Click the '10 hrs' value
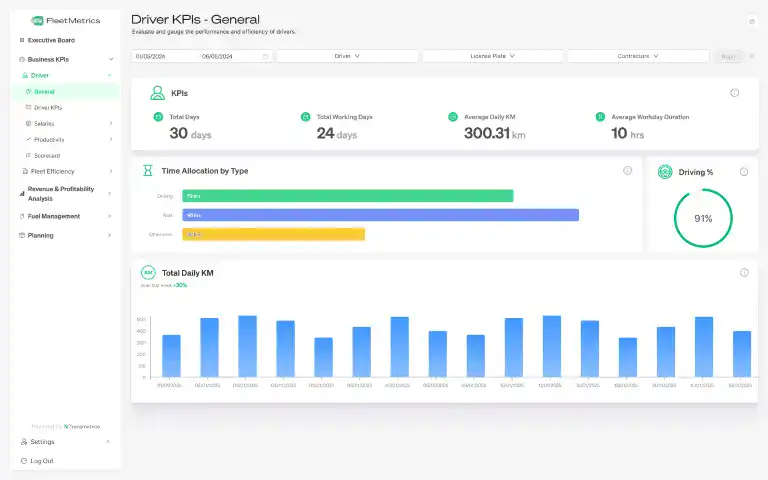768x480 pixels. [627, 133]
